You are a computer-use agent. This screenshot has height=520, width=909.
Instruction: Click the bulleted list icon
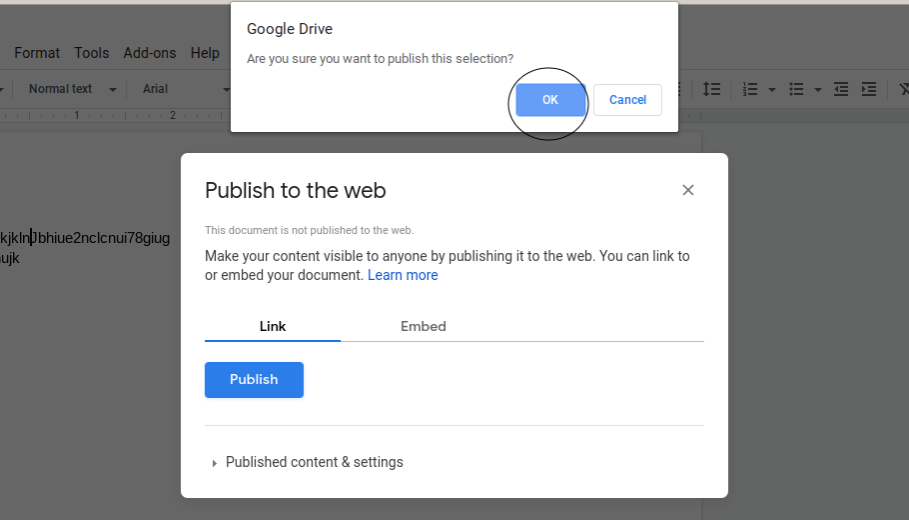pyautogui.click(x=796, y=89)
